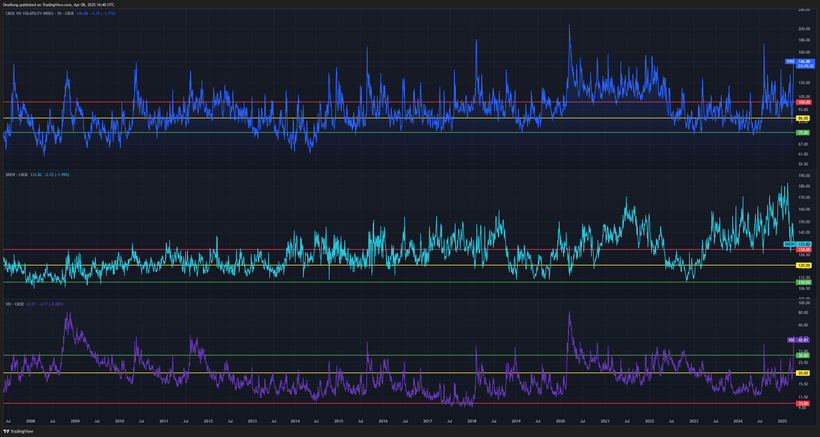Click the green 75.00 price label on VVIX pane
820x437 pixels.
coord(802,133)
